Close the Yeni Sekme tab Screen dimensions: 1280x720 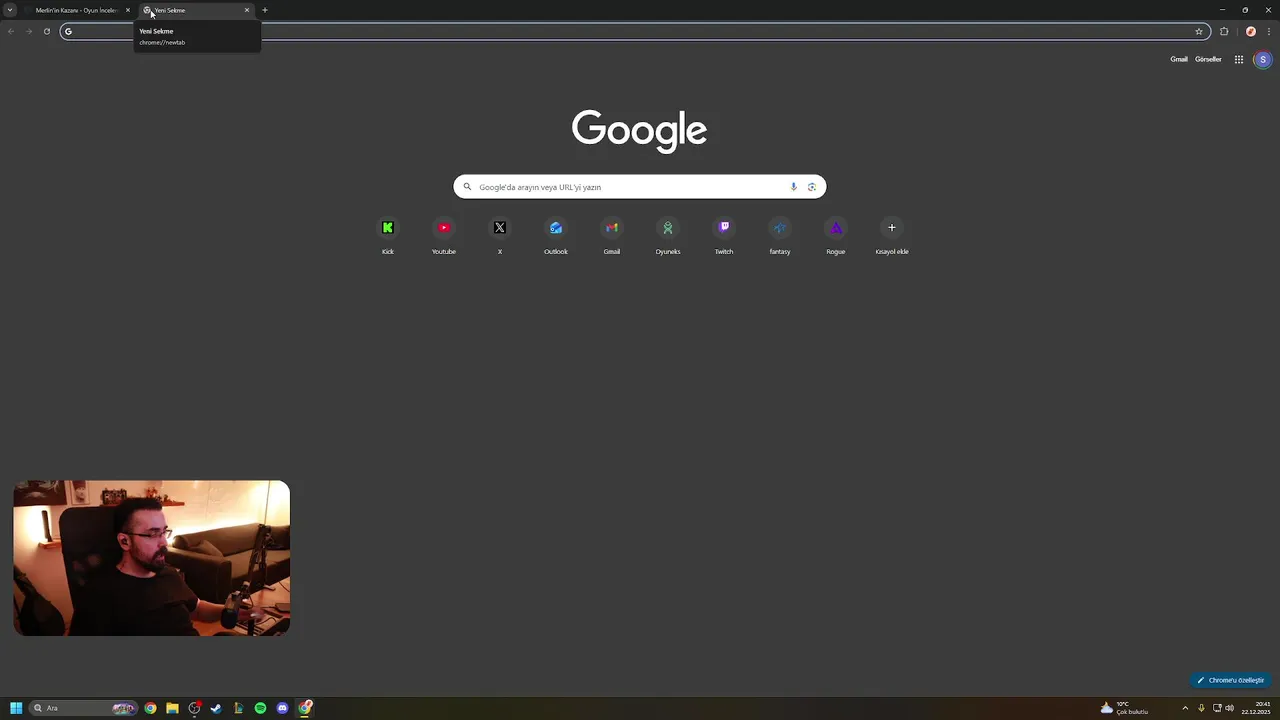coord(247,10)
